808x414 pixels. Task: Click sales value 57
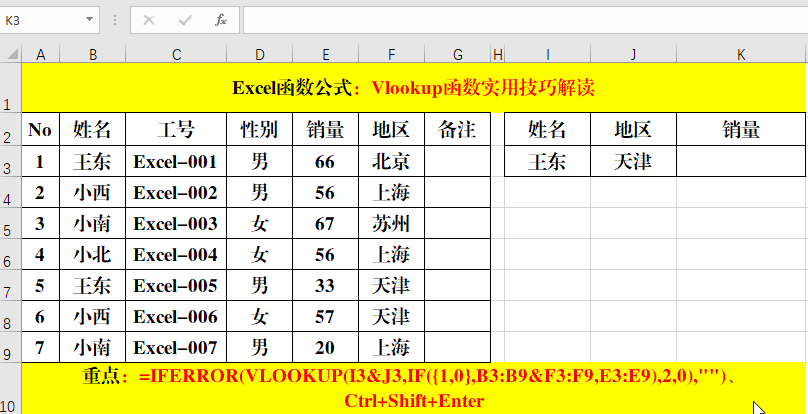326,317
